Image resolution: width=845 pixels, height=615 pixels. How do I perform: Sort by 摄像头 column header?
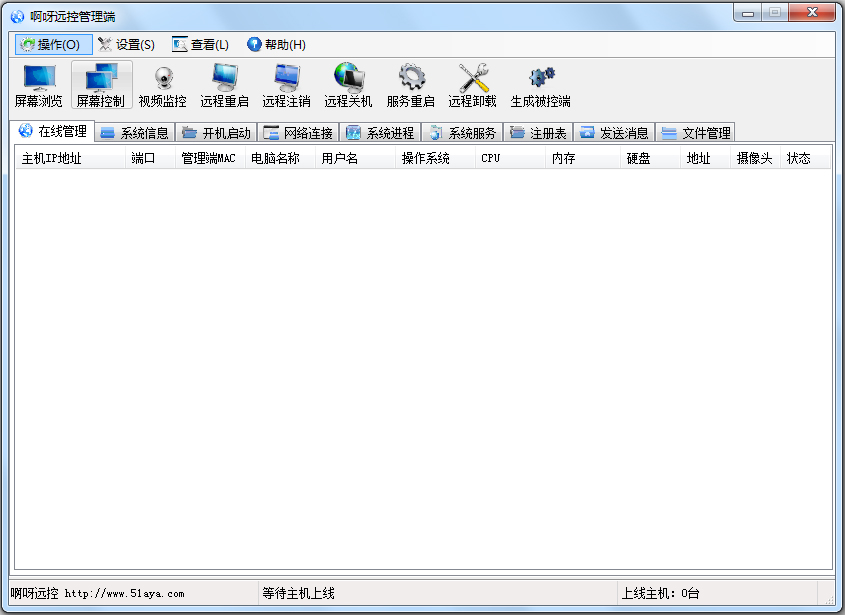click(x=756, y=158)
